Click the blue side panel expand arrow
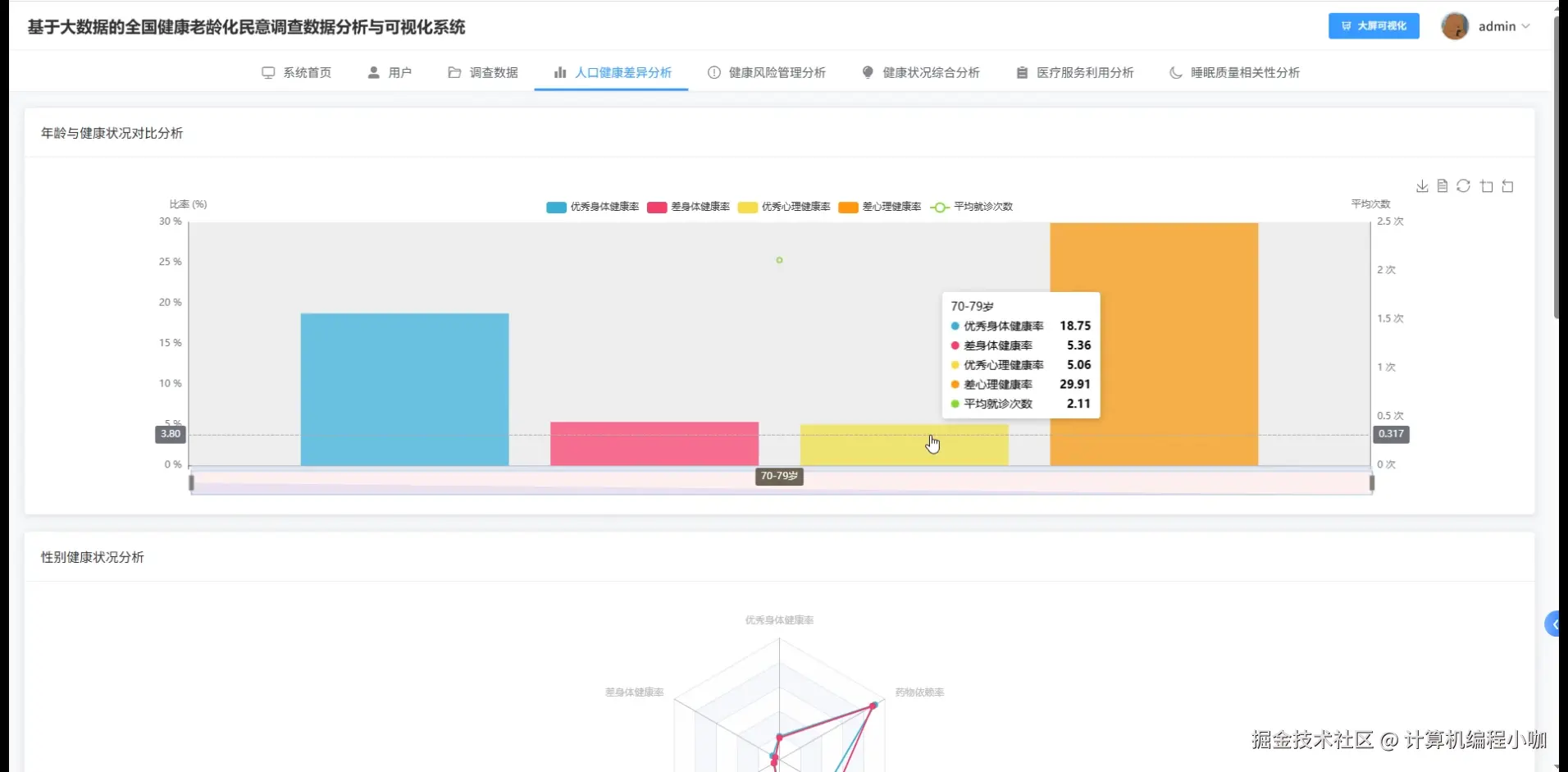The height and width of the screenshot is (772, 1568). 1552,624
